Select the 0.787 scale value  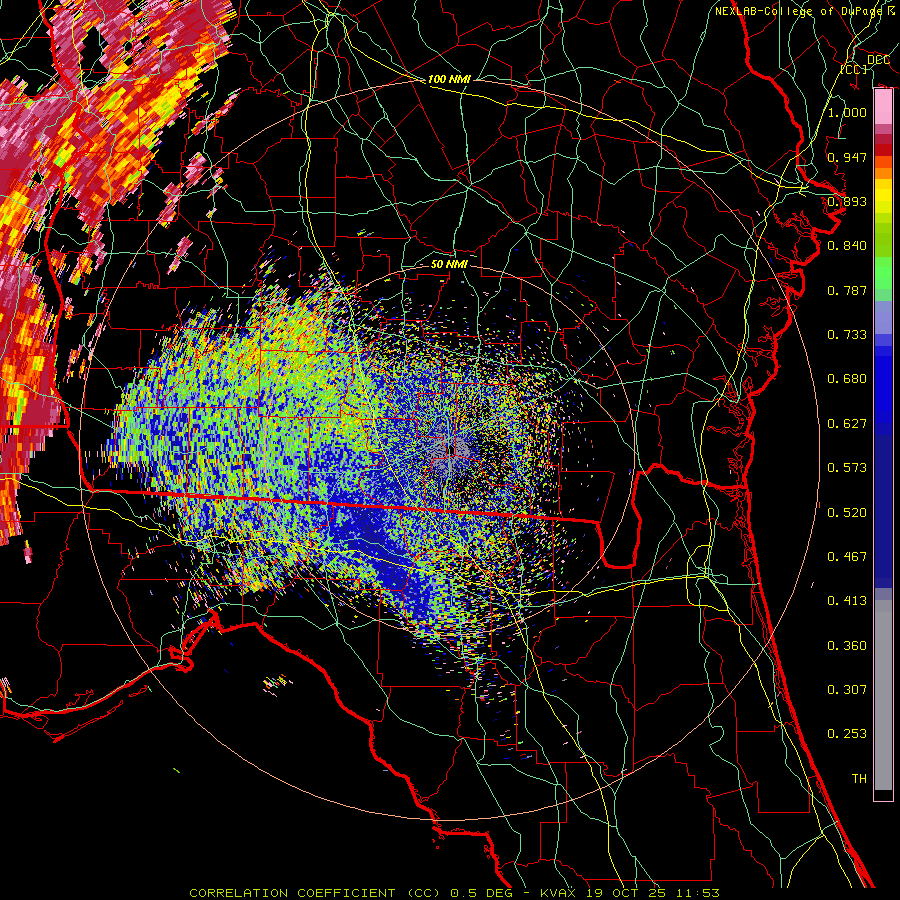(x=847, y=290)
